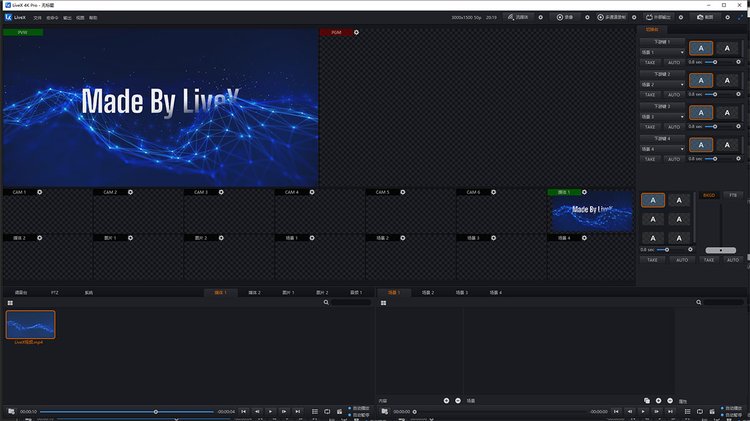Image resolution: width=750 pixels, height=421 pixels.
Task: Click fullscreen expand icon at top right
Action: tap(740, 17)
